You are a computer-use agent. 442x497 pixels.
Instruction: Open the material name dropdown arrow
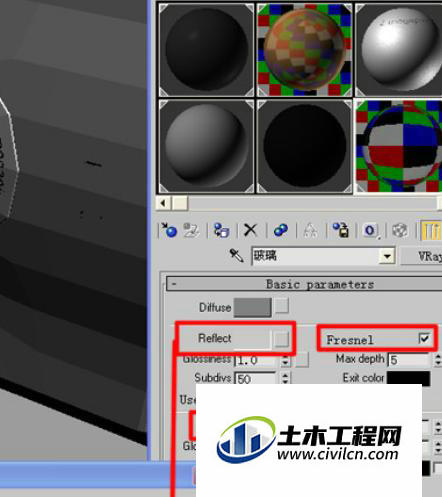(387, 256)
